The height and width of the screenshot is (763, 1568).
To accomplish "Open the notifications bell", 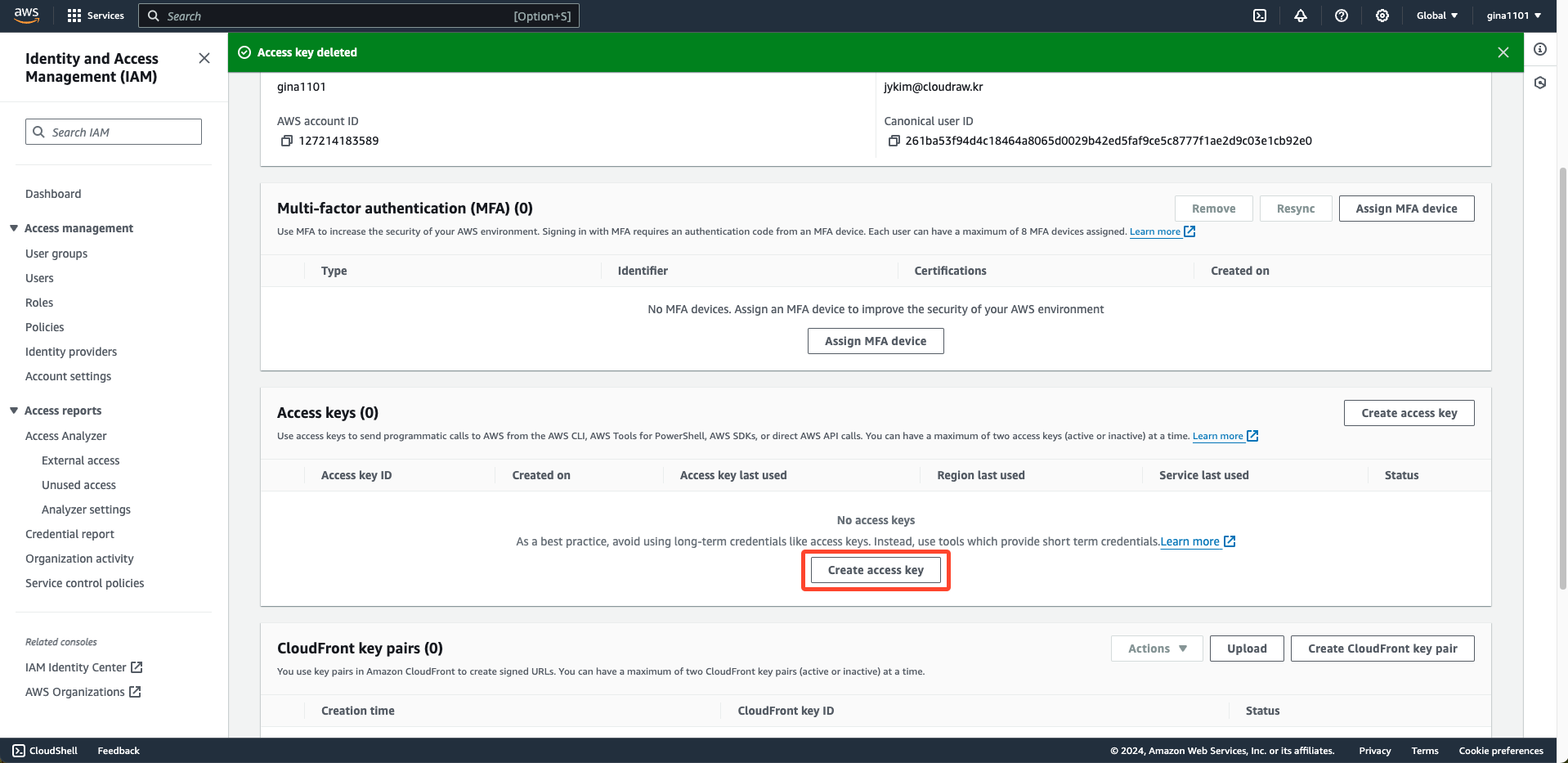I will (x=1301, y=16).
